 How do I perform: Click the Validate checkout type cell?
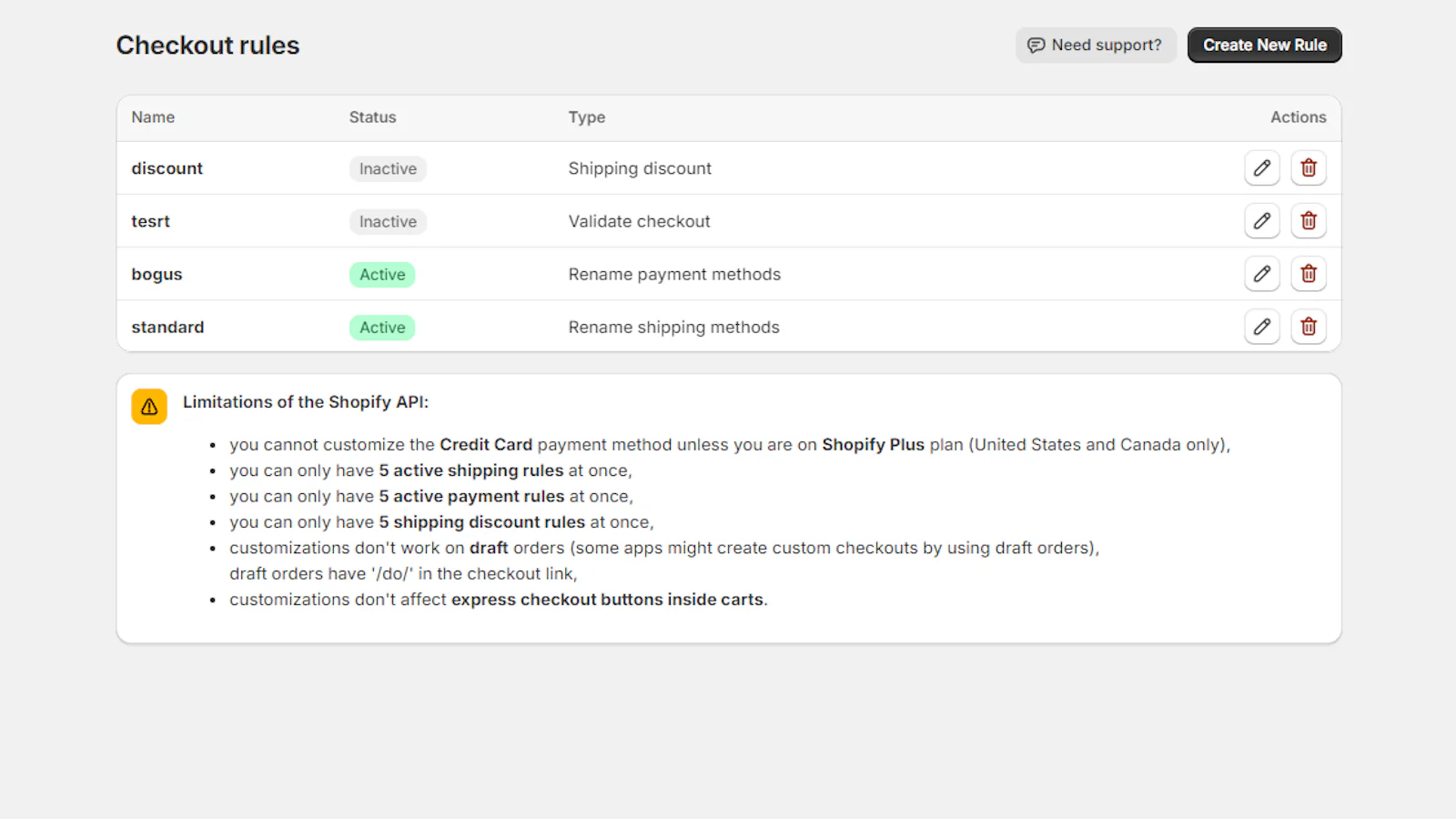click(x=639, y=221)
